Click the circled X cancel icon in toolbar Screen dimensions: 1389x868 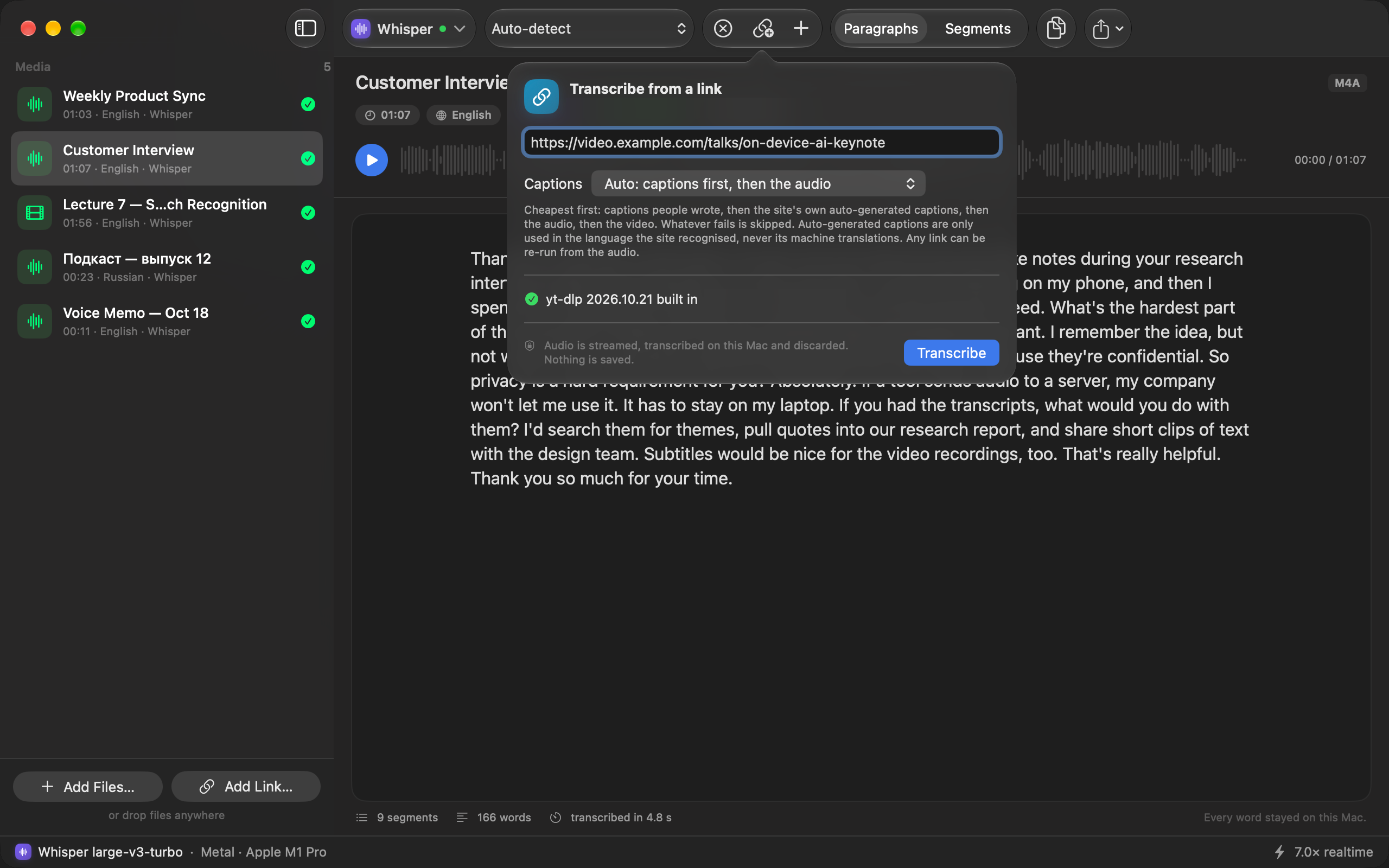tap(723, 28)
